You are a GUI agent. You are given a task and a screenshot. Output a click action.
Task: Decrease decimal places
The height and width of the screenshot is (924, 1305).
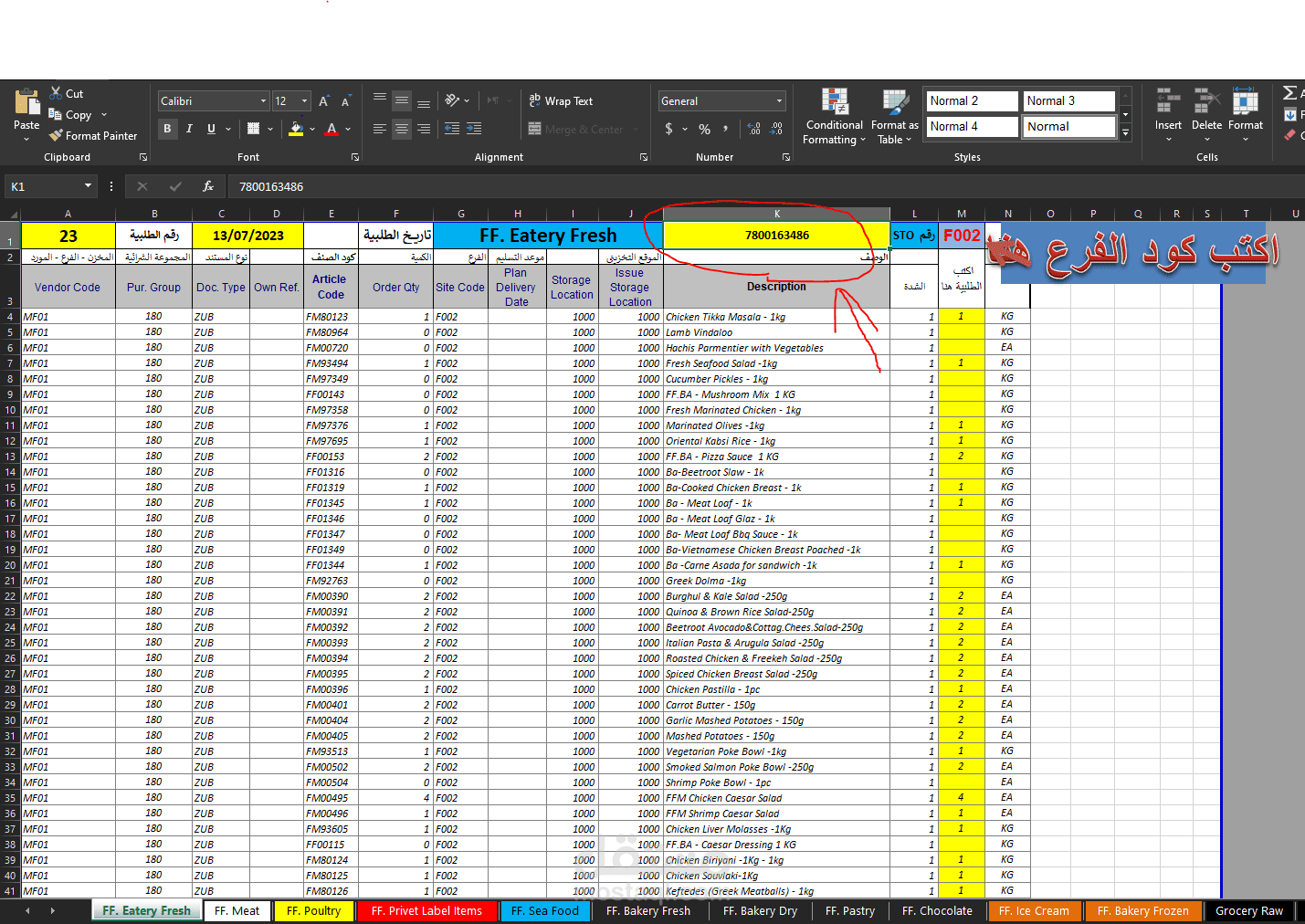(x=775, y=129)
